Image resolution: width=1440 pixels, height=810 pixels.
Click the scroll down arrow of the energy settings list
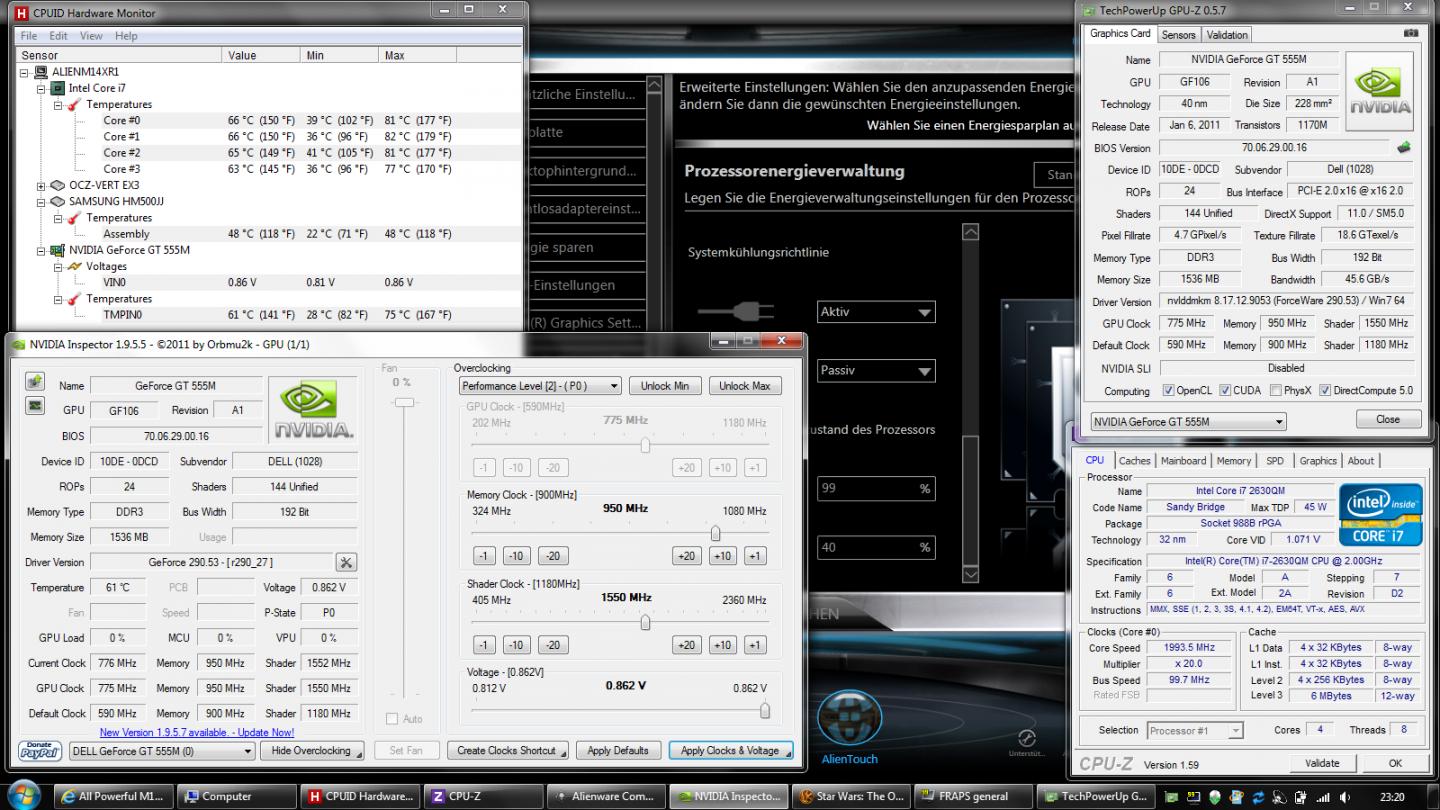(x=970, y=575)
